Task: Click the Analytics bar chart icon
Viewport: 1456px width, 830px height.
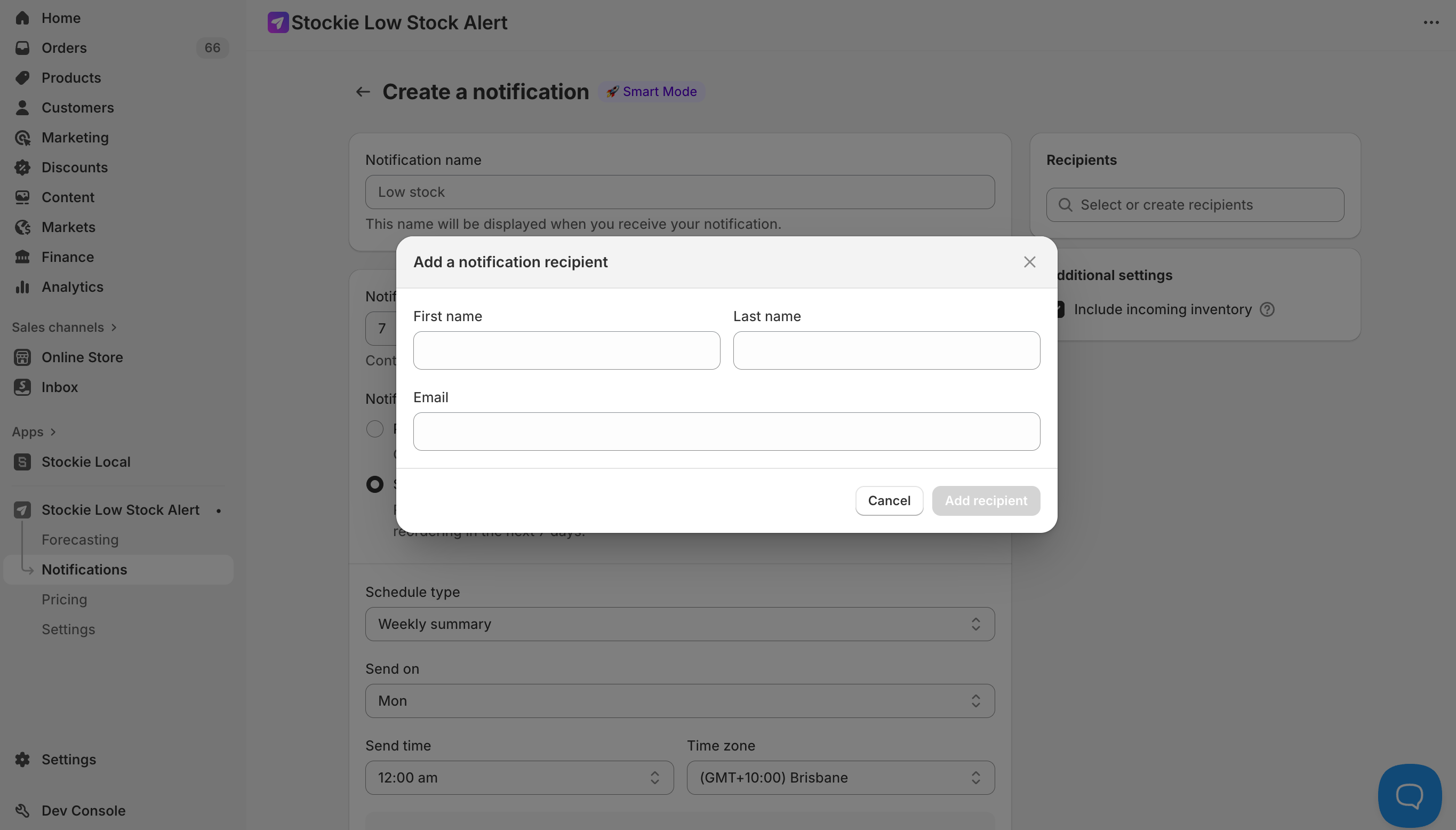Action: tap(22, 287)
